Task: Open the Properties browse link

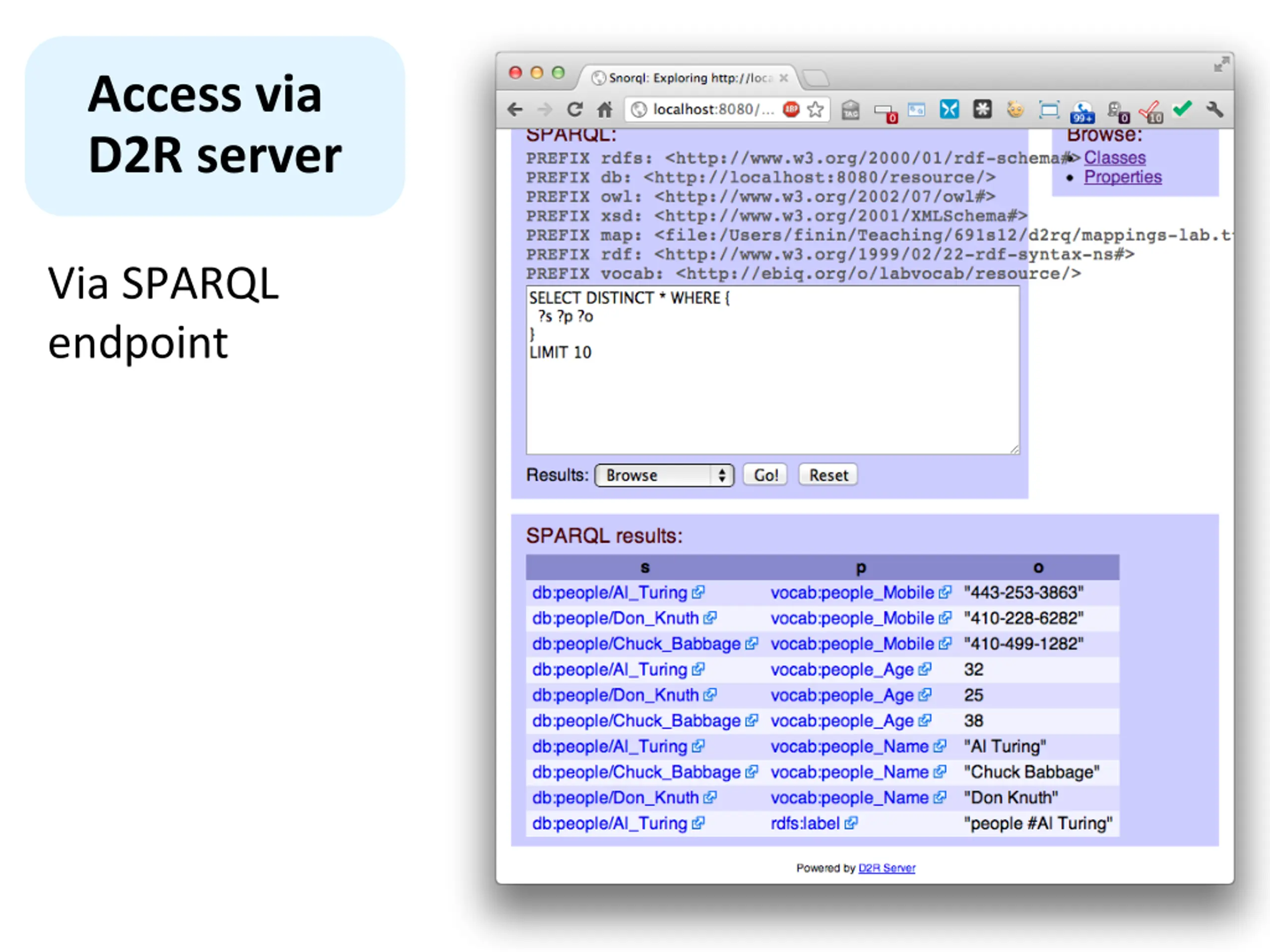Action: [1123, 177]
